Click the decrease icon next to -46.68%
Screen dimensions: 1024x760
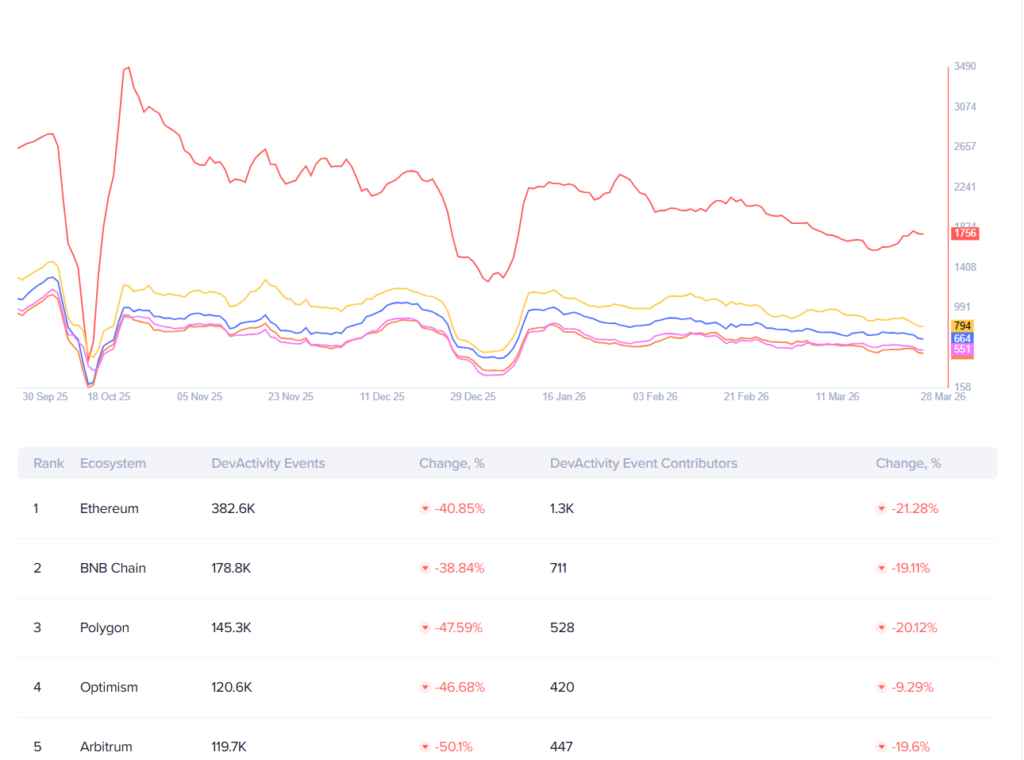pos(425,688)
